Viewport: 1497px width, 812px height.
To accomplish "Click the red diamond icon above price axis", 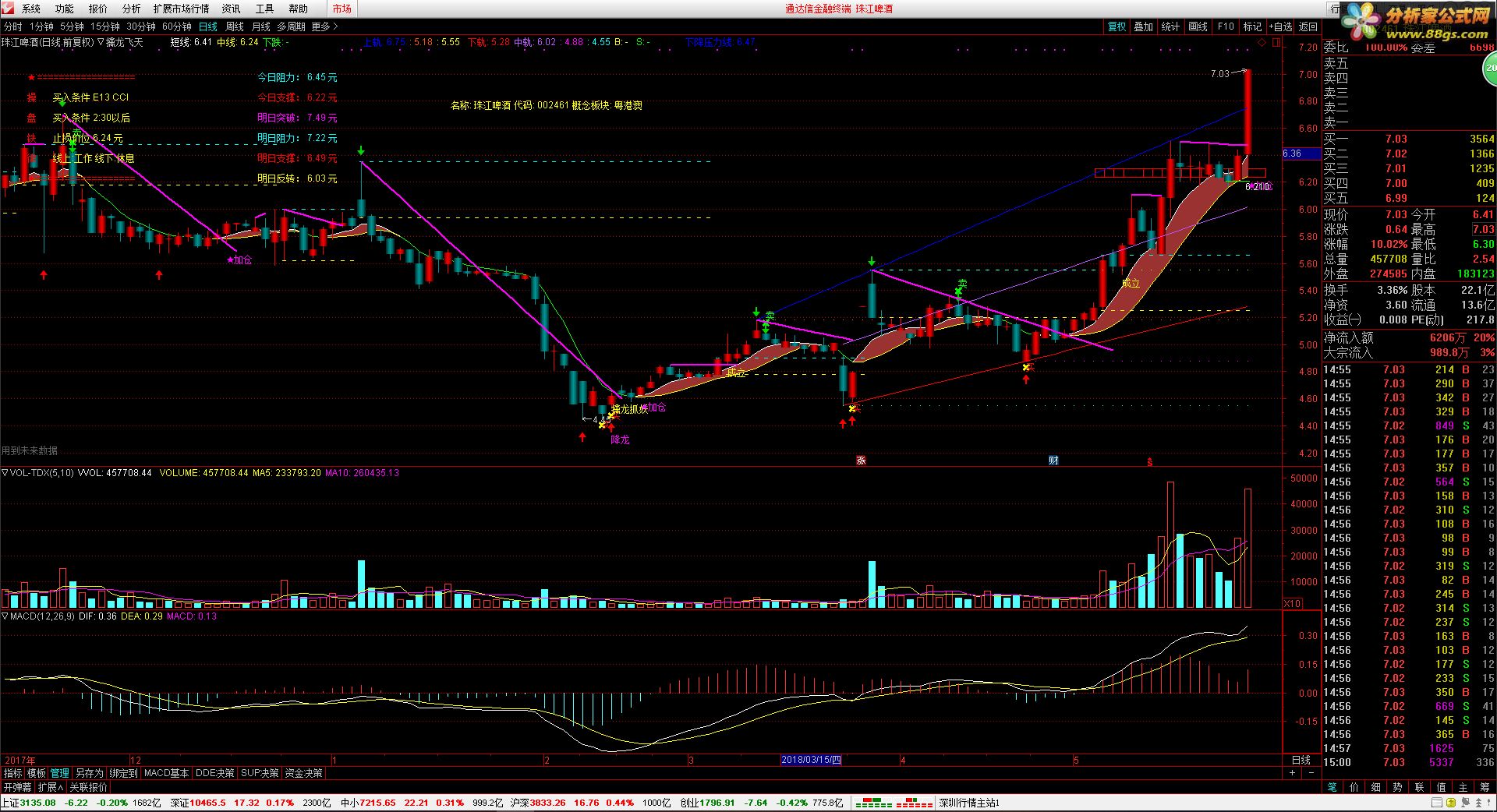I will pos(1263,42).
